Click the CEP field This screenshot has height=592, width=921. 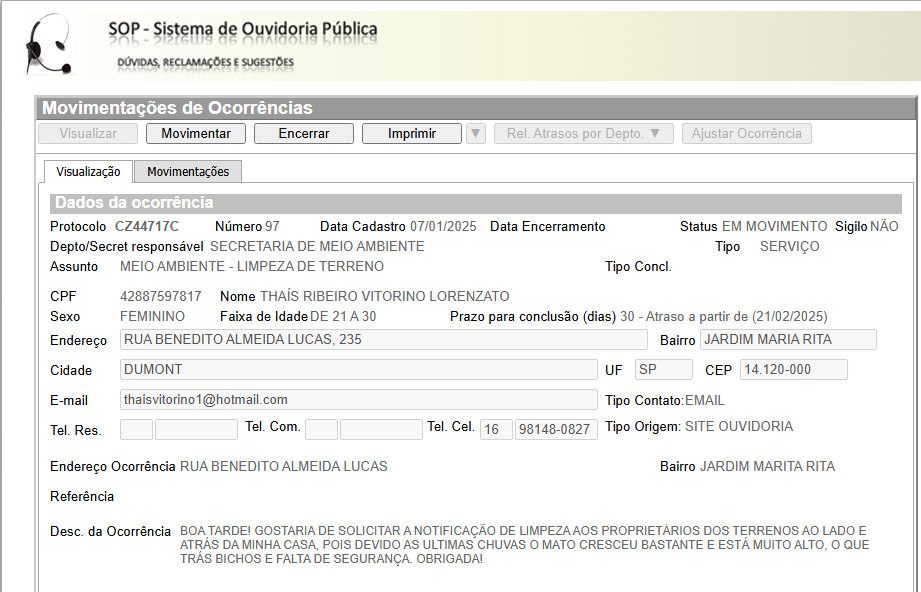793,370
